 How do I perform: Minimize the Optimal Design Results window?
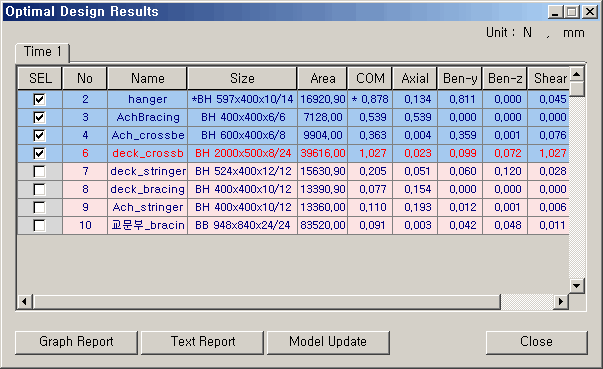(555, 12)
